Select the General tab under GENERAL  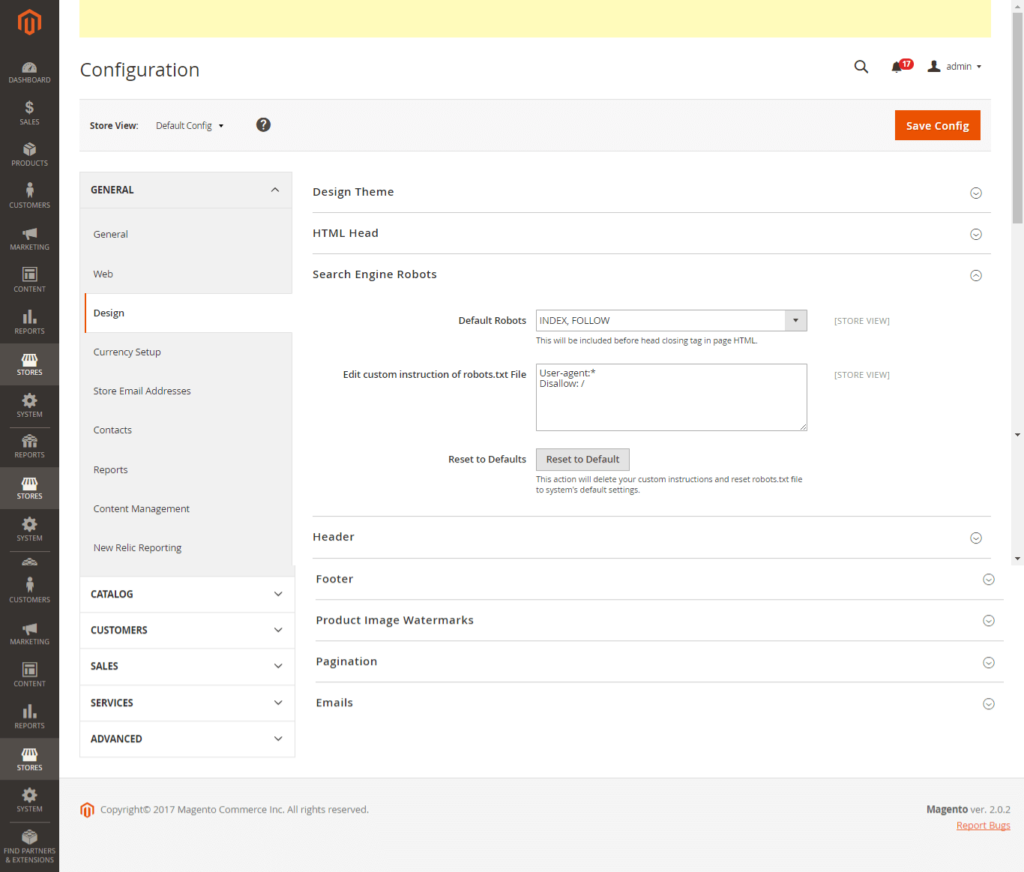pyautogui.click(x=110, y=234)
